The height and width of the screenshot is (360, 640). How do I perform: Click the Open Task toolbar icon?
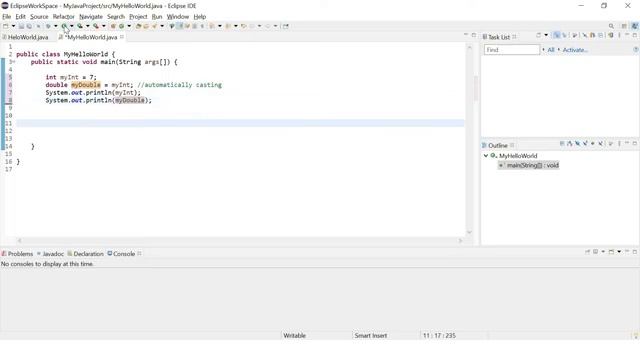click(x=146, y=26)
